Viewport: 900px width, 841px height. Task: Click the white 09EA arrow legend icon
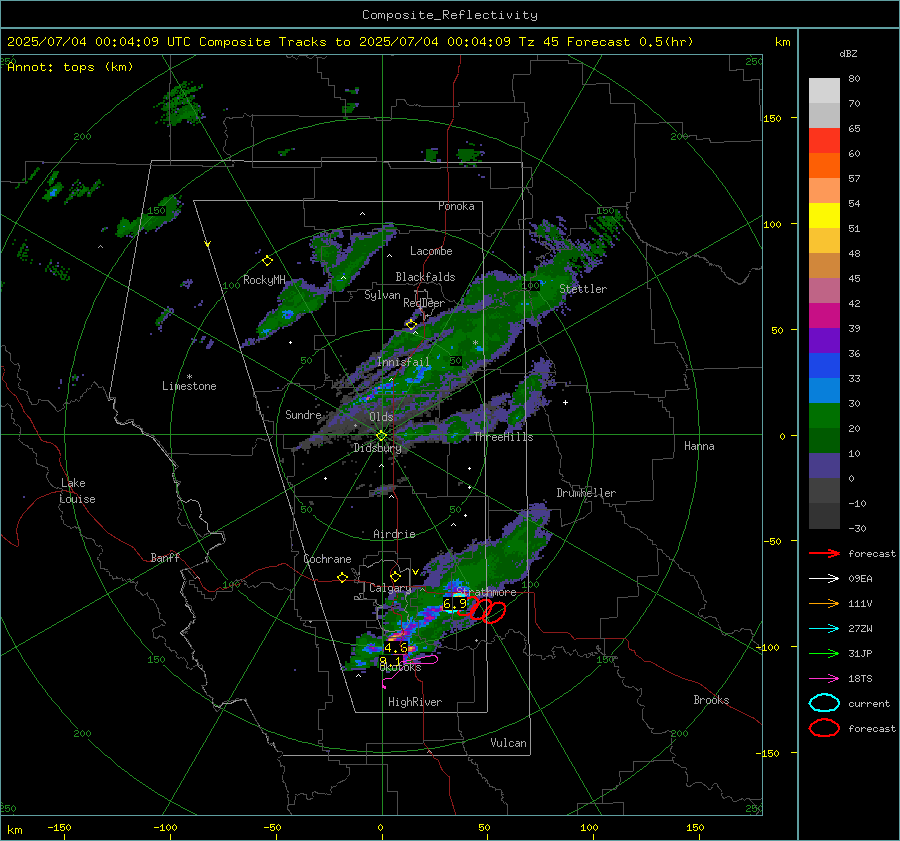click(x=824, y=579)
